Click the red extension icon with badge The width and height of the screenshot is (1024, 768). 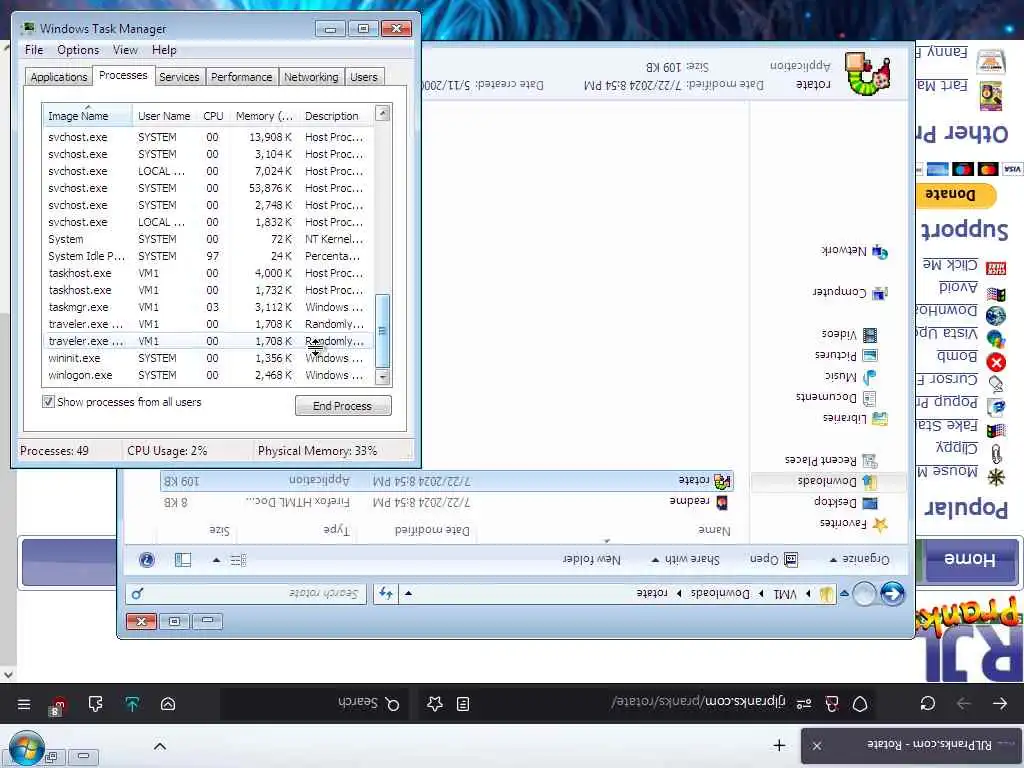[x=58, y=705]
